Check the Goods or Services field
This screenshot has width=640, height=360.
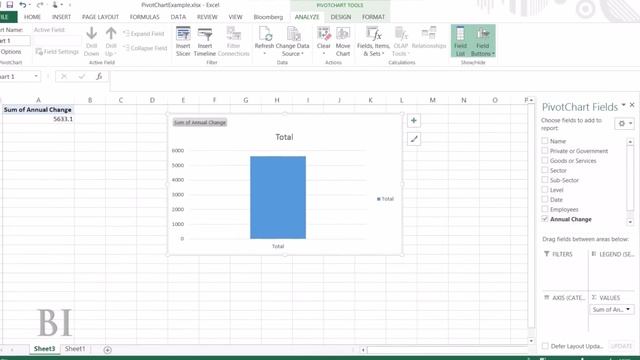[544, 160]
